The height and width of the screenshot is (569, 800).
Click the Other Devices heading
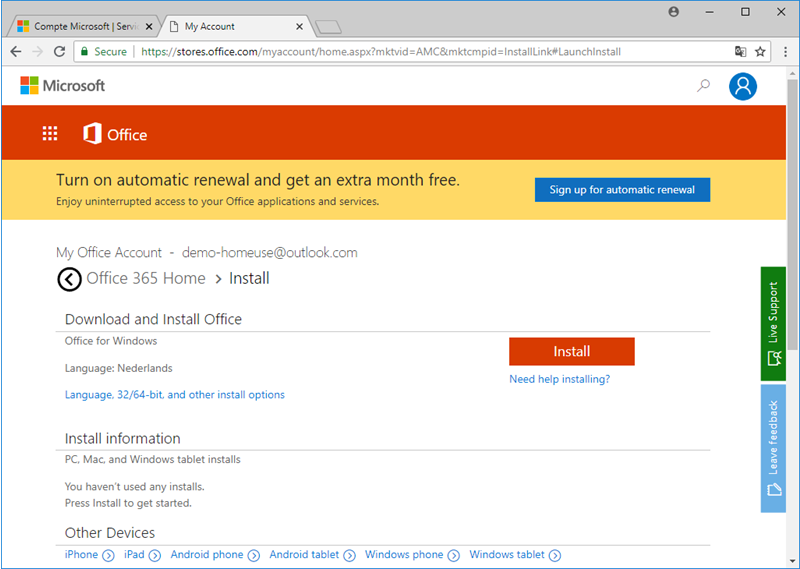[x=110, y=532]
